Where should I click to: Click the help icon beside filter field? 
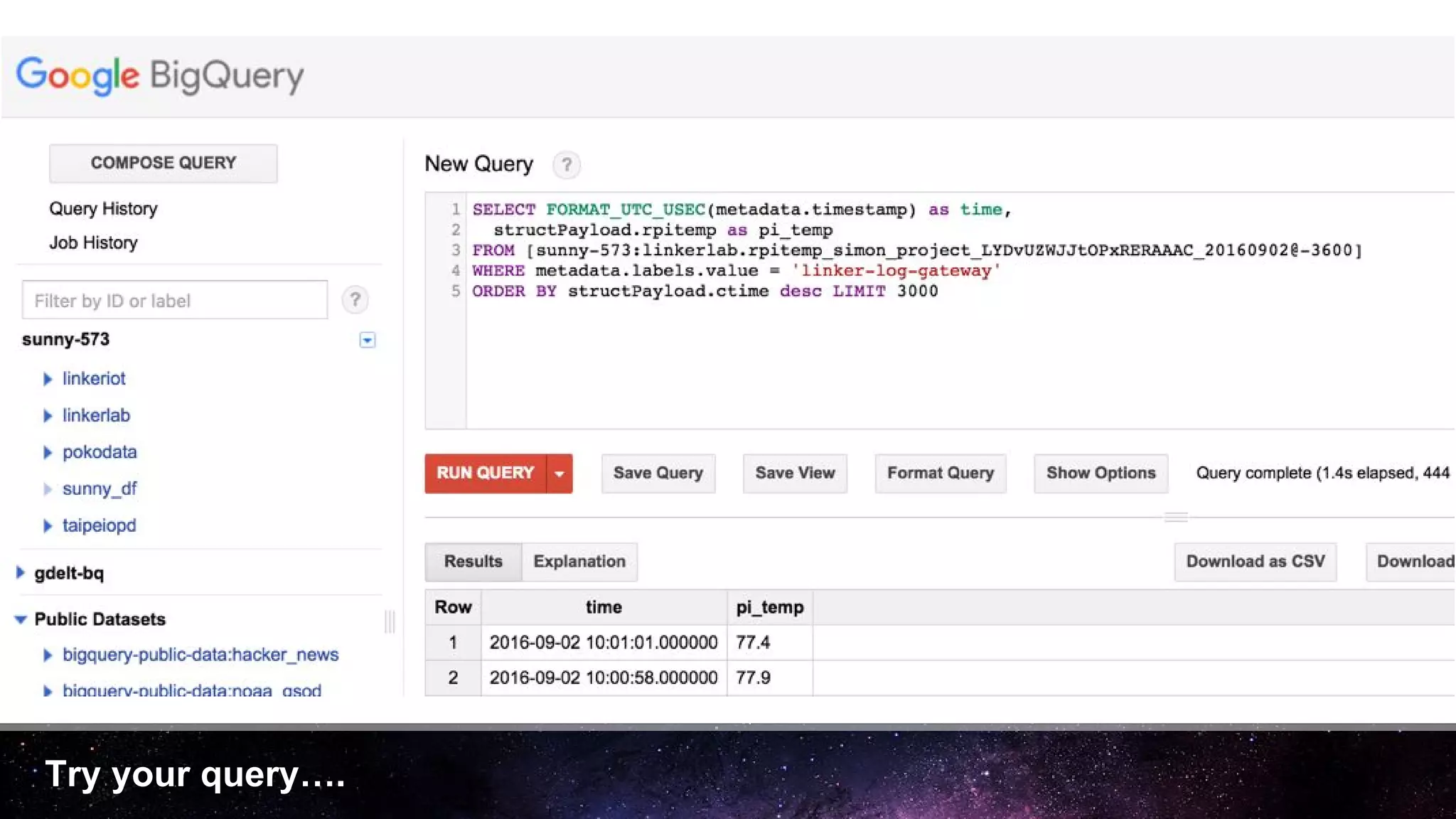[355, 300]
